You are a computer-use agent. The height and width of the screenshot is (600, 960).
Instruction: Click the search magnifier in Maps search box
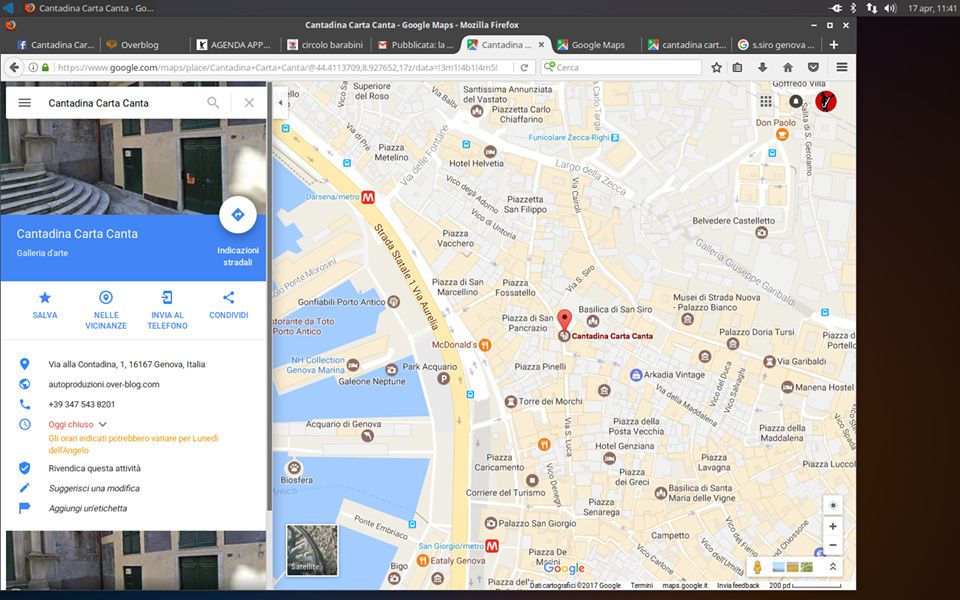(x=213, y=103)
